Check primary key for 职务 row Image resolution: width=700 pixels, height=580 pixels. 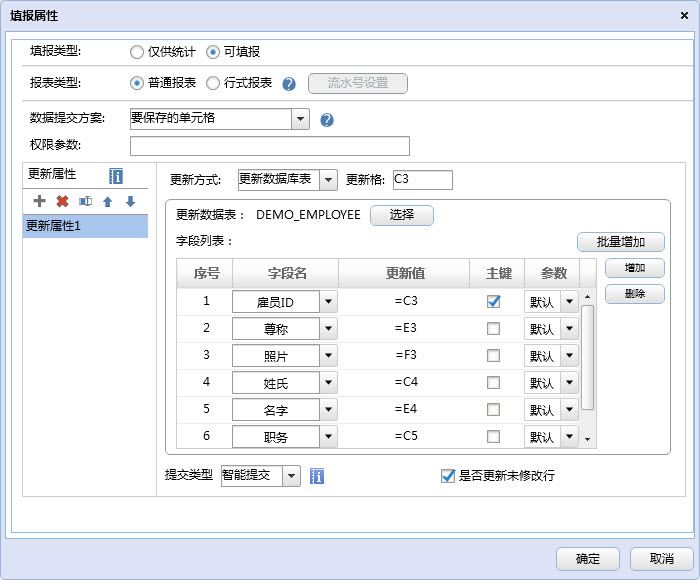tap(493, 436)
